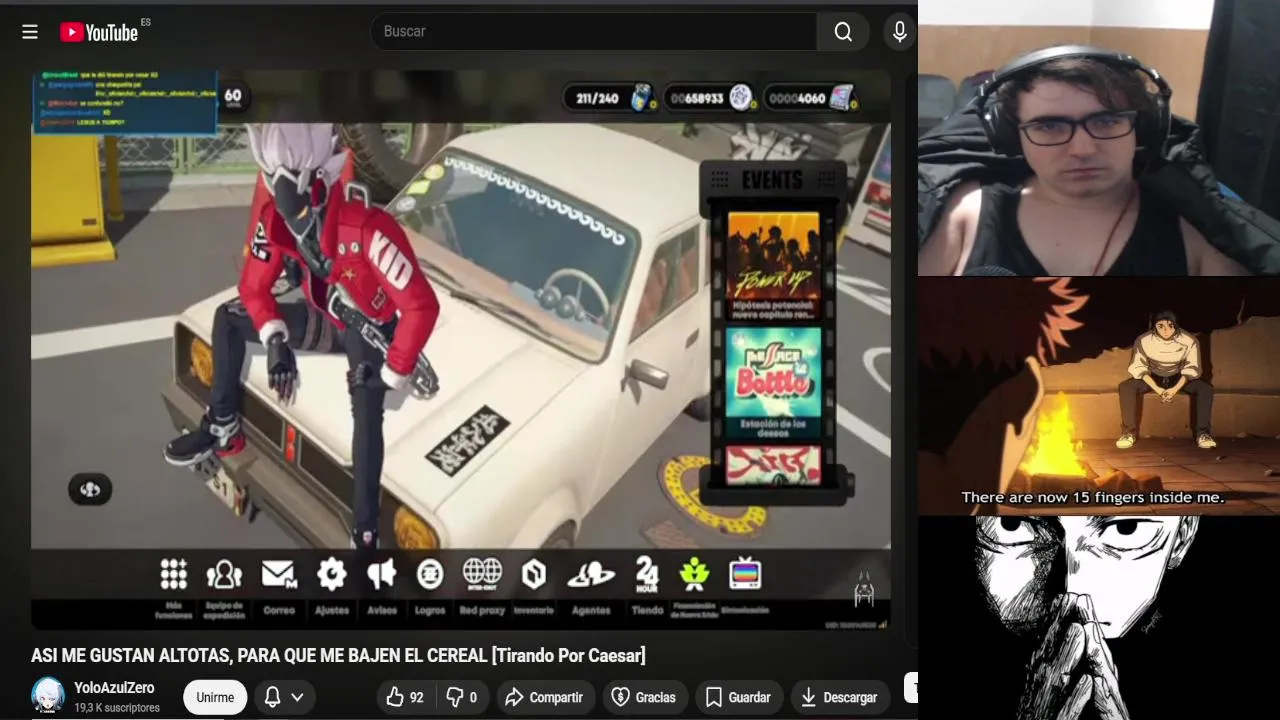Click the '15 fingers inside me' anime image

tap(1099, 396)
